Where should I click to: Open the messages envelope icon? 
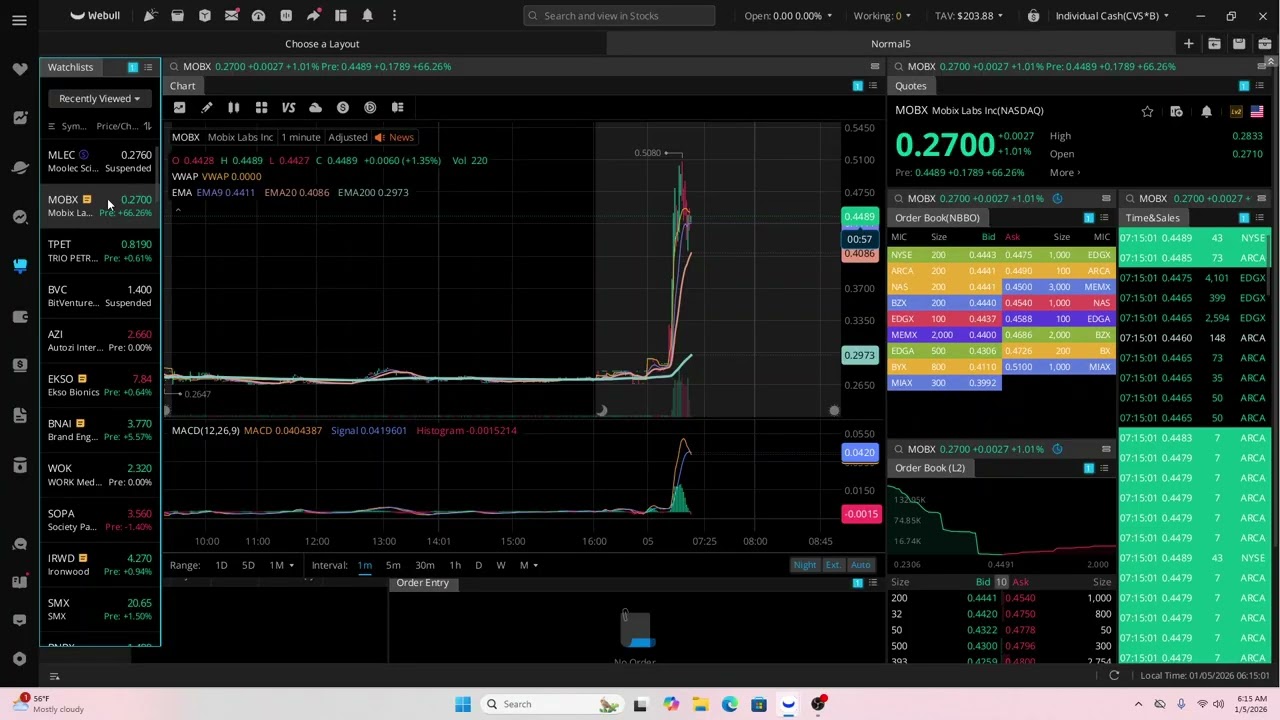pos(231,15)
